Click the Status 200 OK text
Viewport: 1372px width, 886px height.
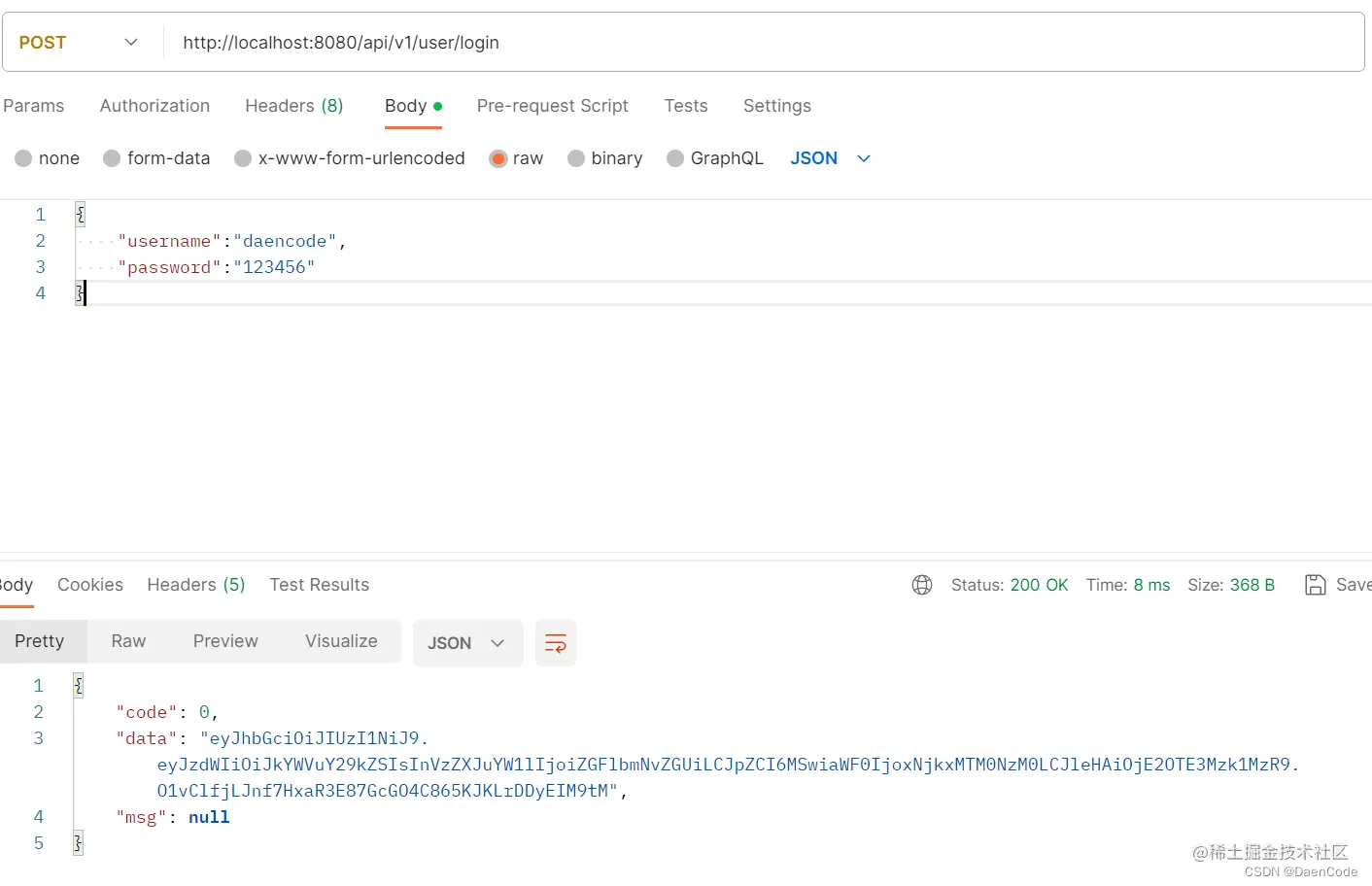(x=1010, y=585)
